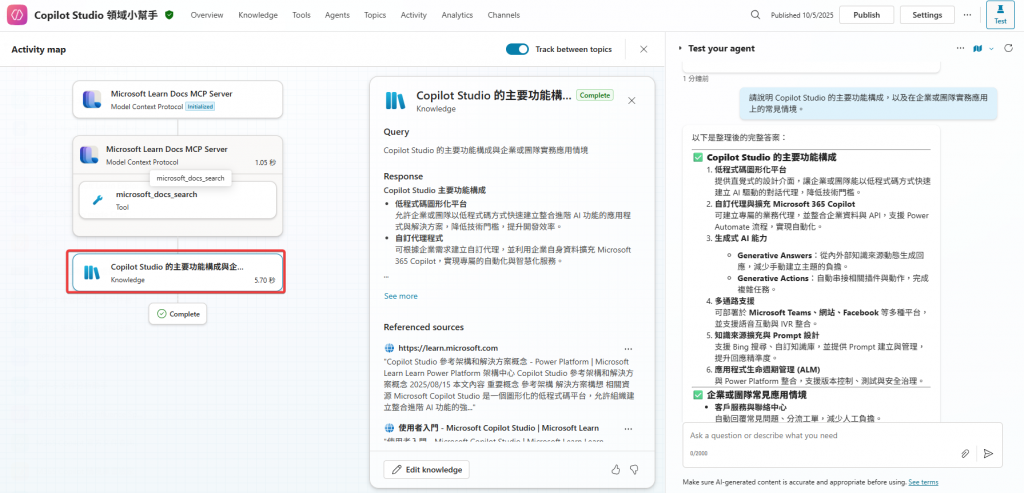Open the header more options ellipsis
The width and height of the screenshot is (1024, 493).
(x=967, y=15)
